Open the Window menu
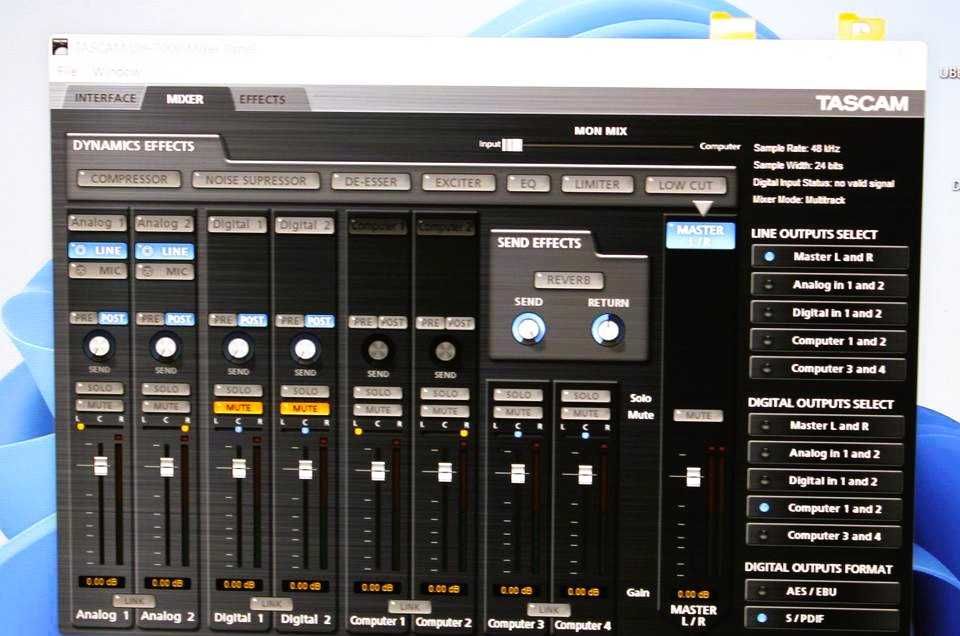Image resolution: width=960 pixels, height=636 pixels. click(x=116, y=72)
